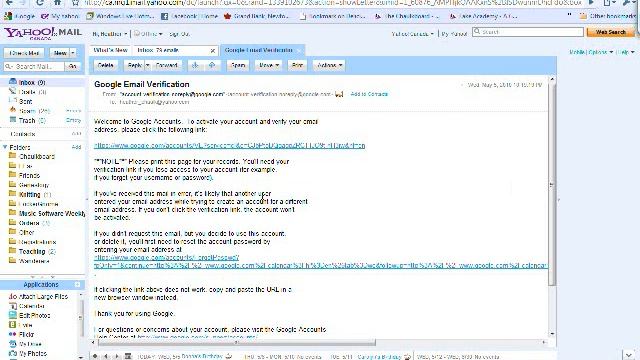Viewport: 640px width, 360px height.
Task: Open the Facebook bookmark in the bookmarks bar
Action: click(189, 16)
